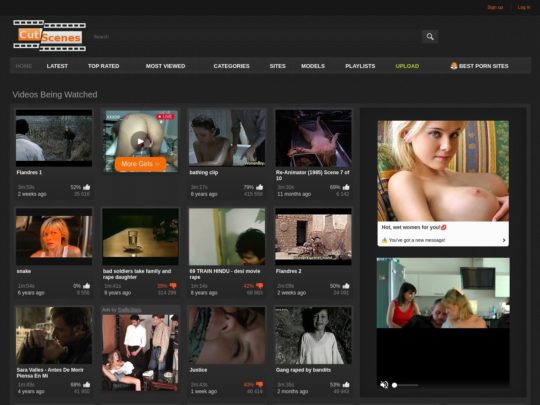
Task: Click the thumbs-up icon for snake video
Action: pos(86,286)
